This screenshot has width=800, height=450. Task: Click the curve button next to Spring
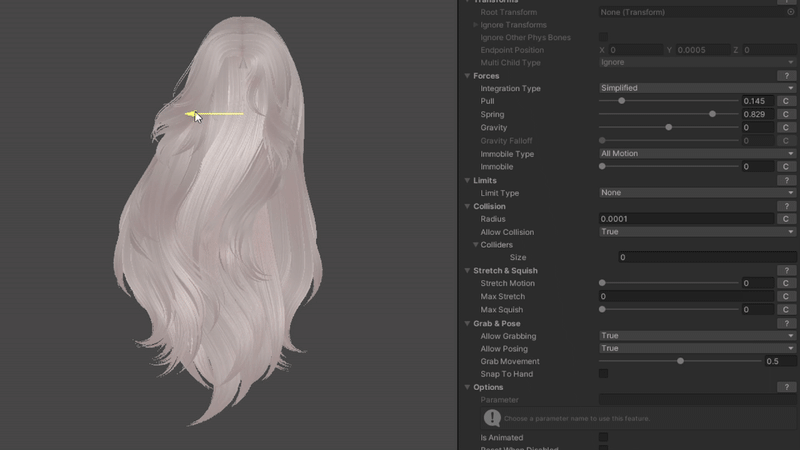(x=786, y=115)
